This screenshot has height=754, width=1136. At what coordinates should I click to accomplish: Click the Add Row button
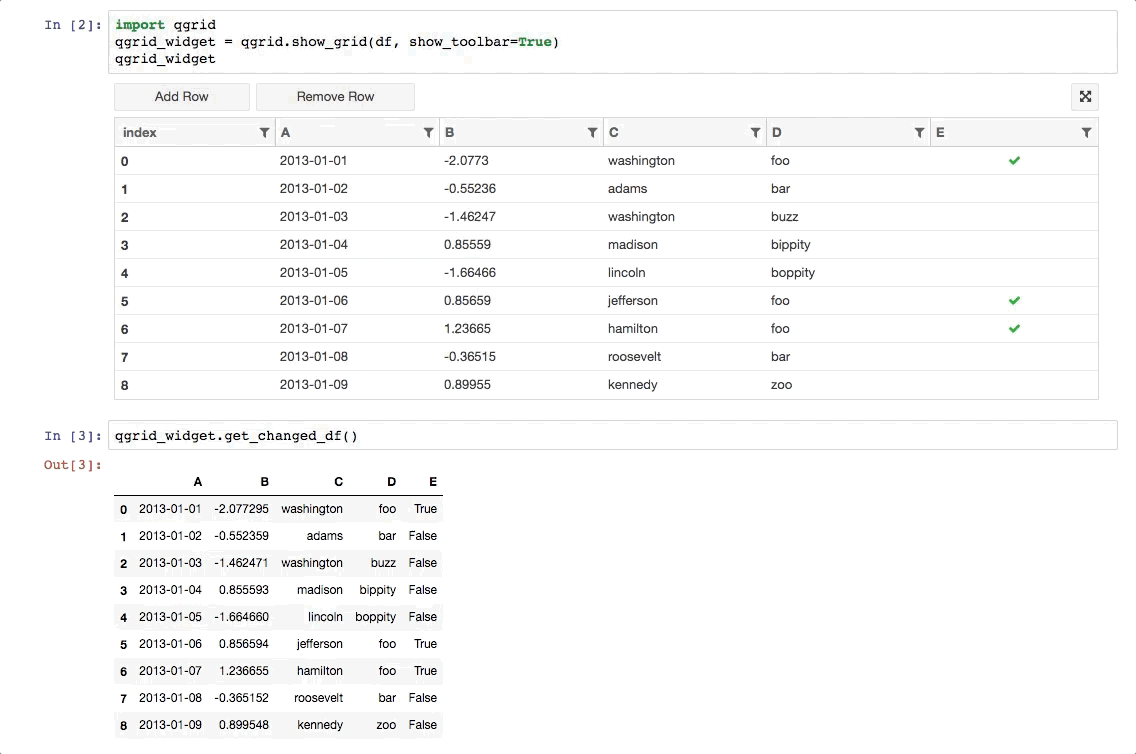point(181,96)
